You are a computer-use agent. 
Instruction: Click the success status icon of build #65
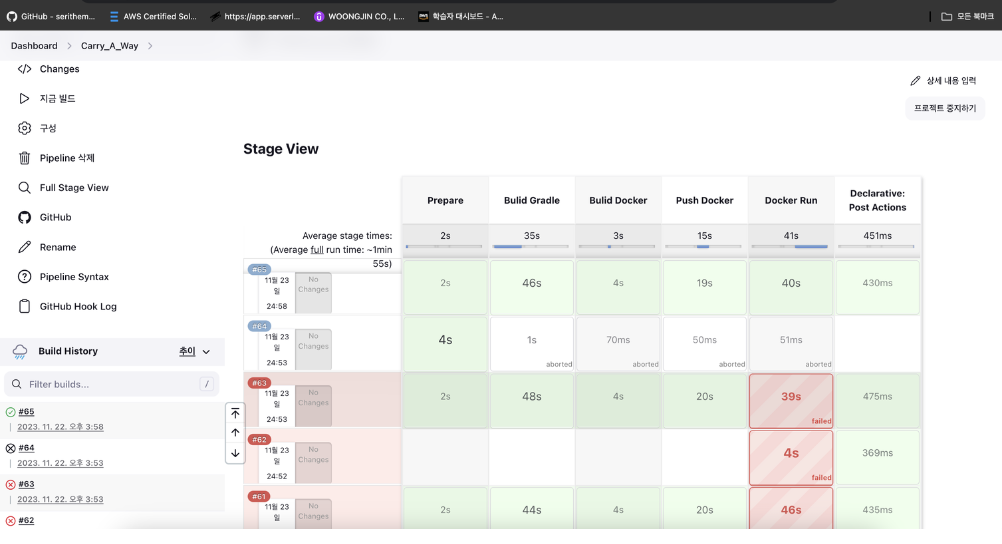(10, 412)
